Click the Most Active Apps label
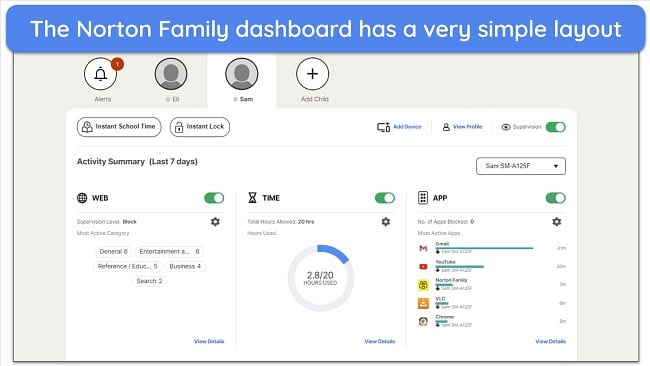Screen dimensions: 650x366 click(x=439, y=233)
